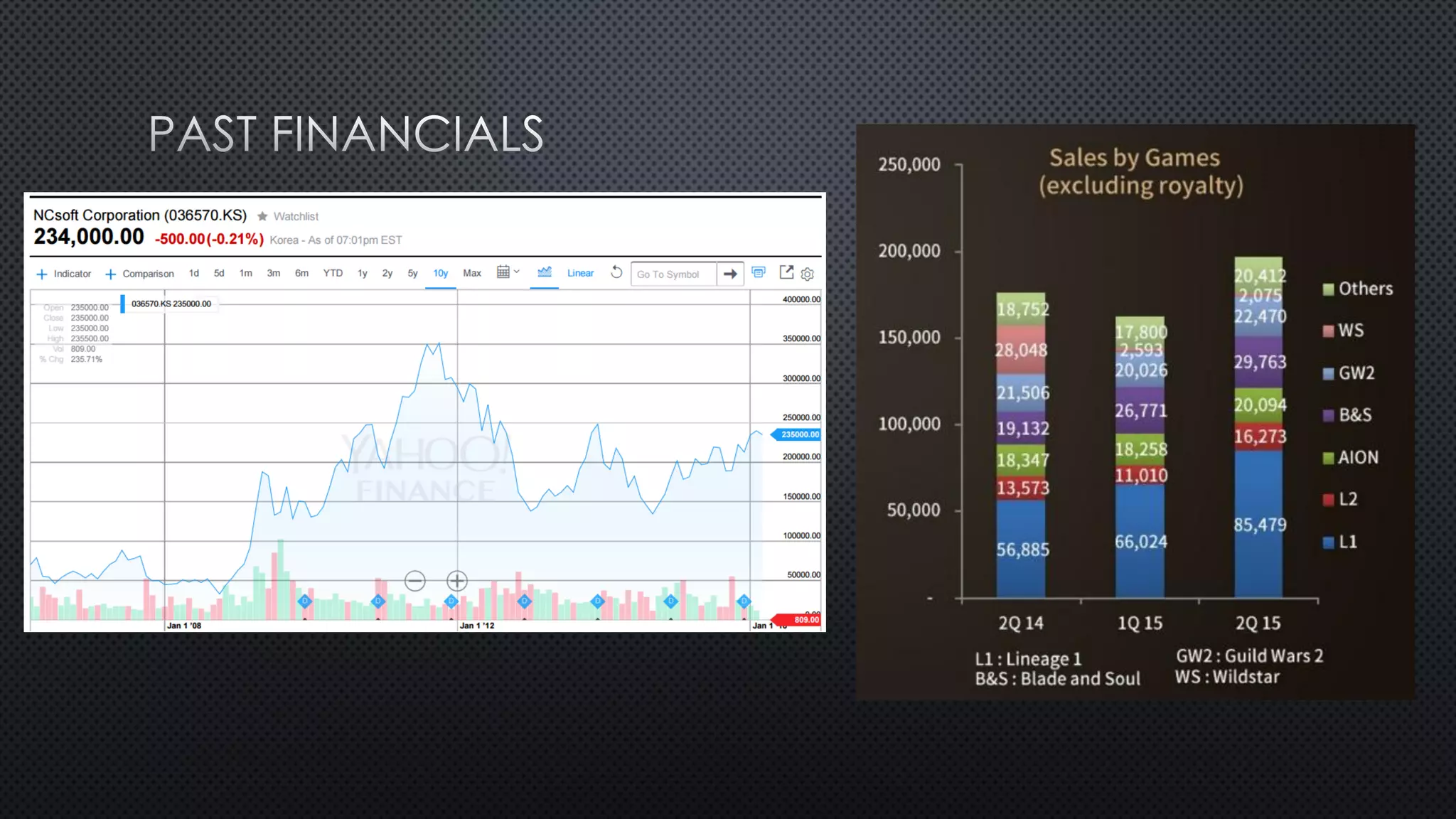Select the area chart type icon
The height and width of the screenshot is (819, 1456).
pos(545,272)
